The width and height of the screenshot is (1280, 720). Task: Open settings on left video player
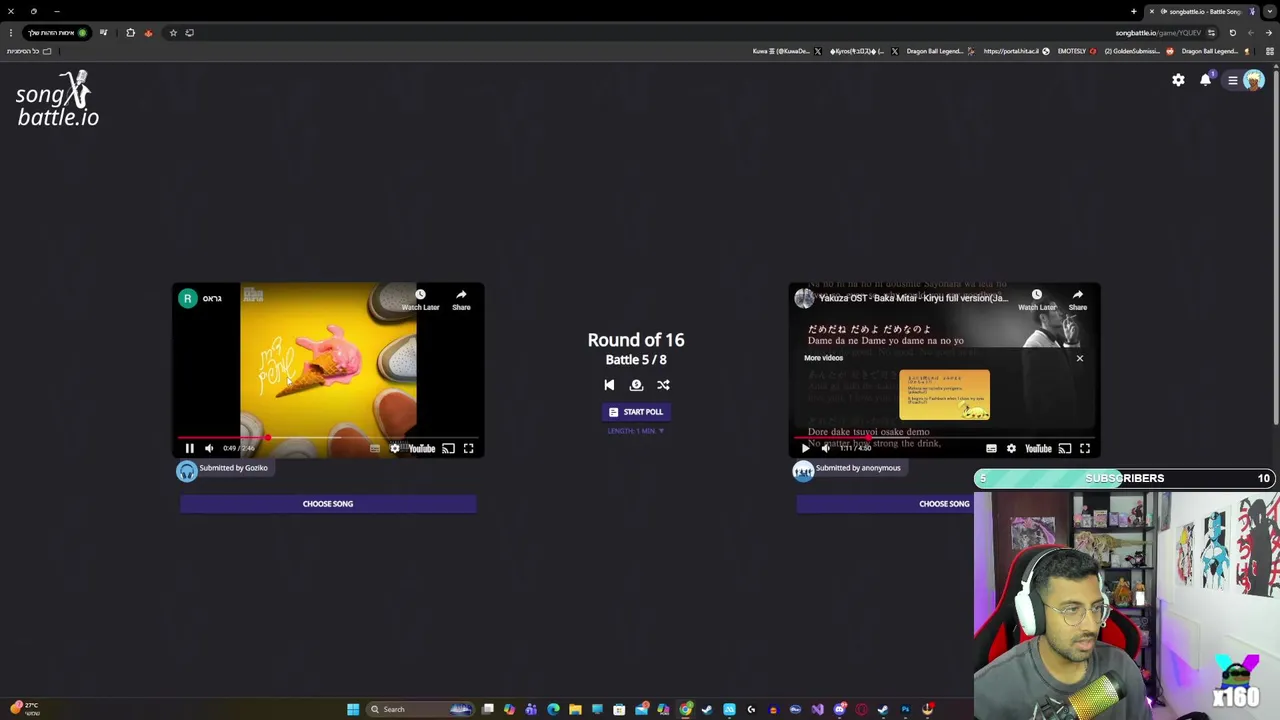(394, 449)
